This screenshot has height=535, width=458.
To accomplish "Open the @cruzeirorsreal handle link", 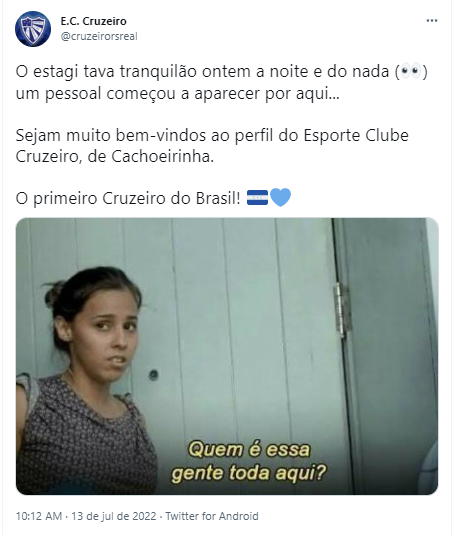I will (99, 36).
